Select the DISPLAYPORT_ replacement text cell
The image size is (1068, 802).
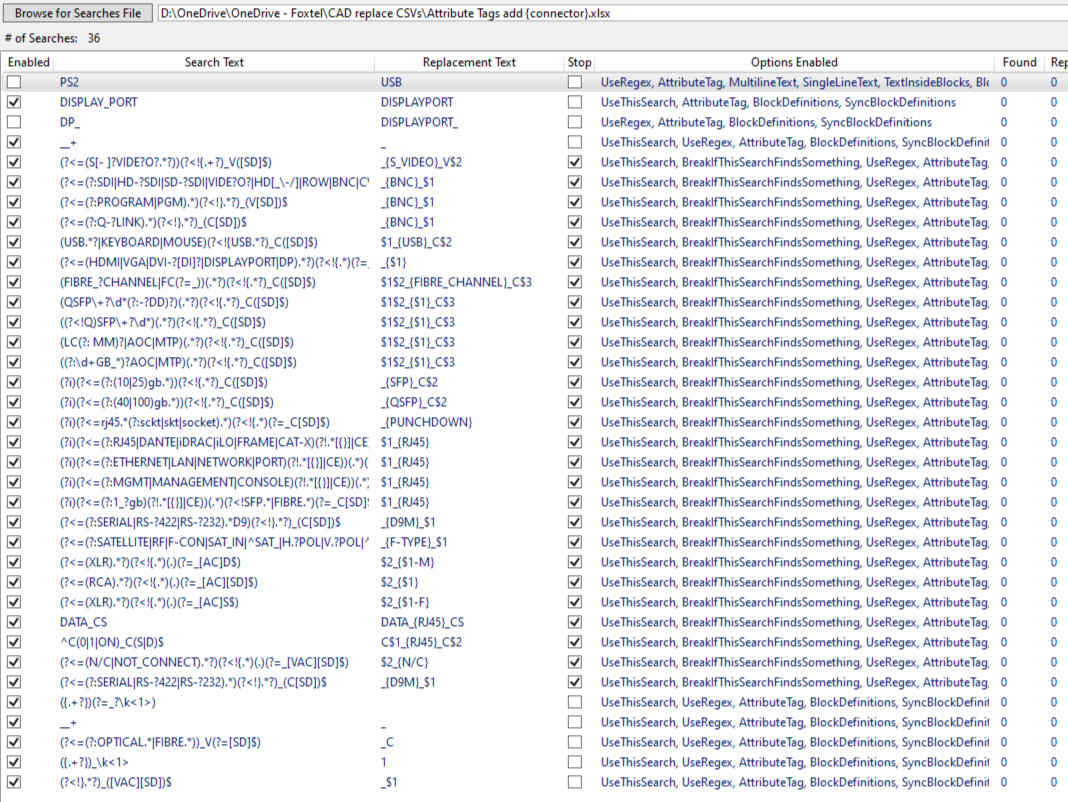coord(468,122)
